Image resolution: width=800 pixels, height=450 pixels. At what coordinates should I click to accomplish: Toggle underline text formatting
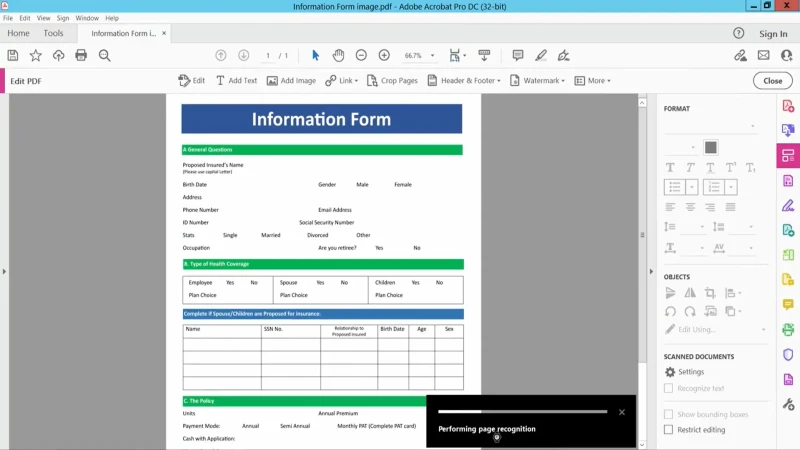tap(710, 167)
